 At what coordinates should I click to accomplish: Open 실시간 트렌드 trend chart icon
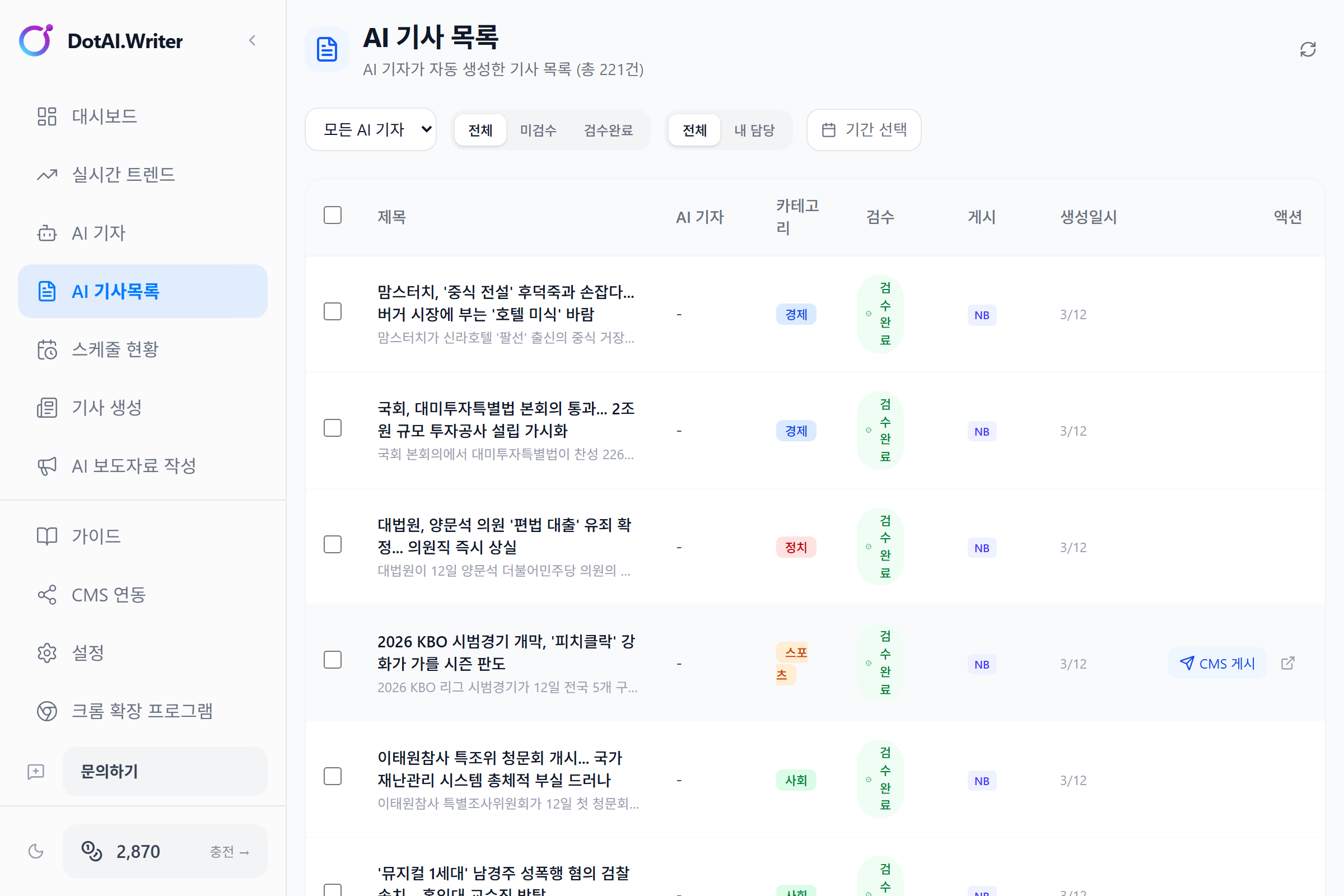point(47,174)
